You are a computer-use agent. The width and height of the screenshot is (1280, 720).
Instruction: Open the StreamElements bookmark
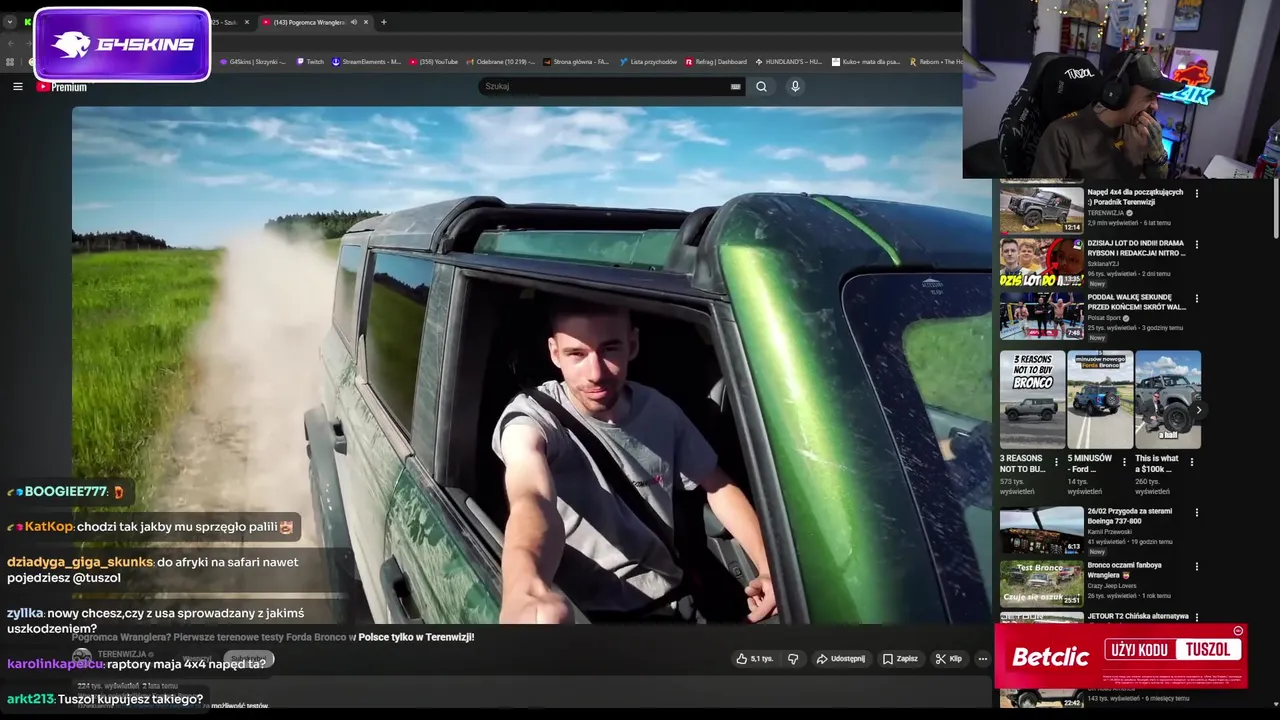pyautogui.click(x=367, y=62)
